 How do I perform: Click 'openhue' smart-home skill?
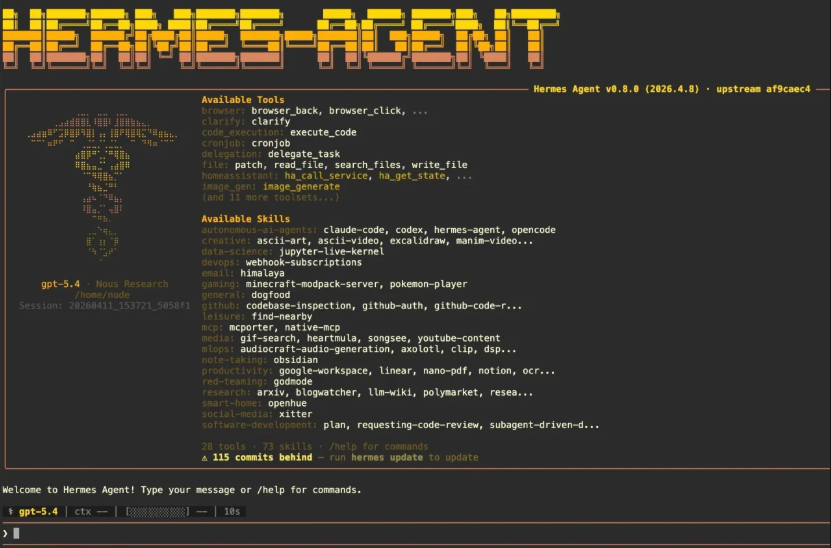pos(287,403)
